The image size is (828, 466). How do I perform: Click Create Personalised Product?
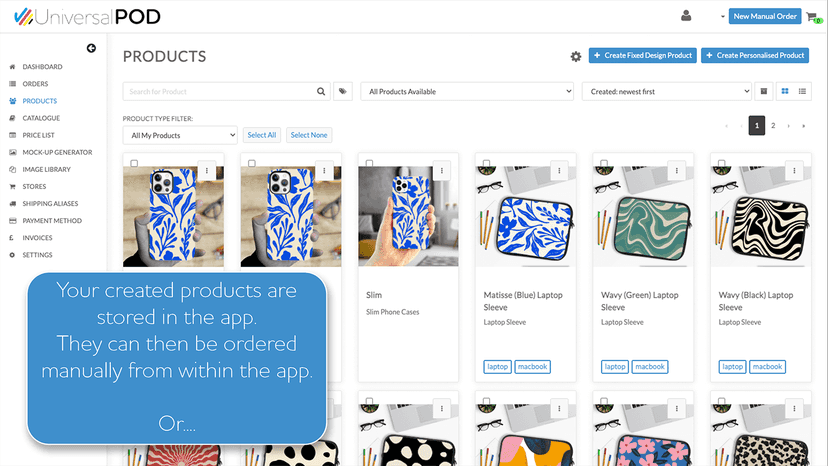755,55
